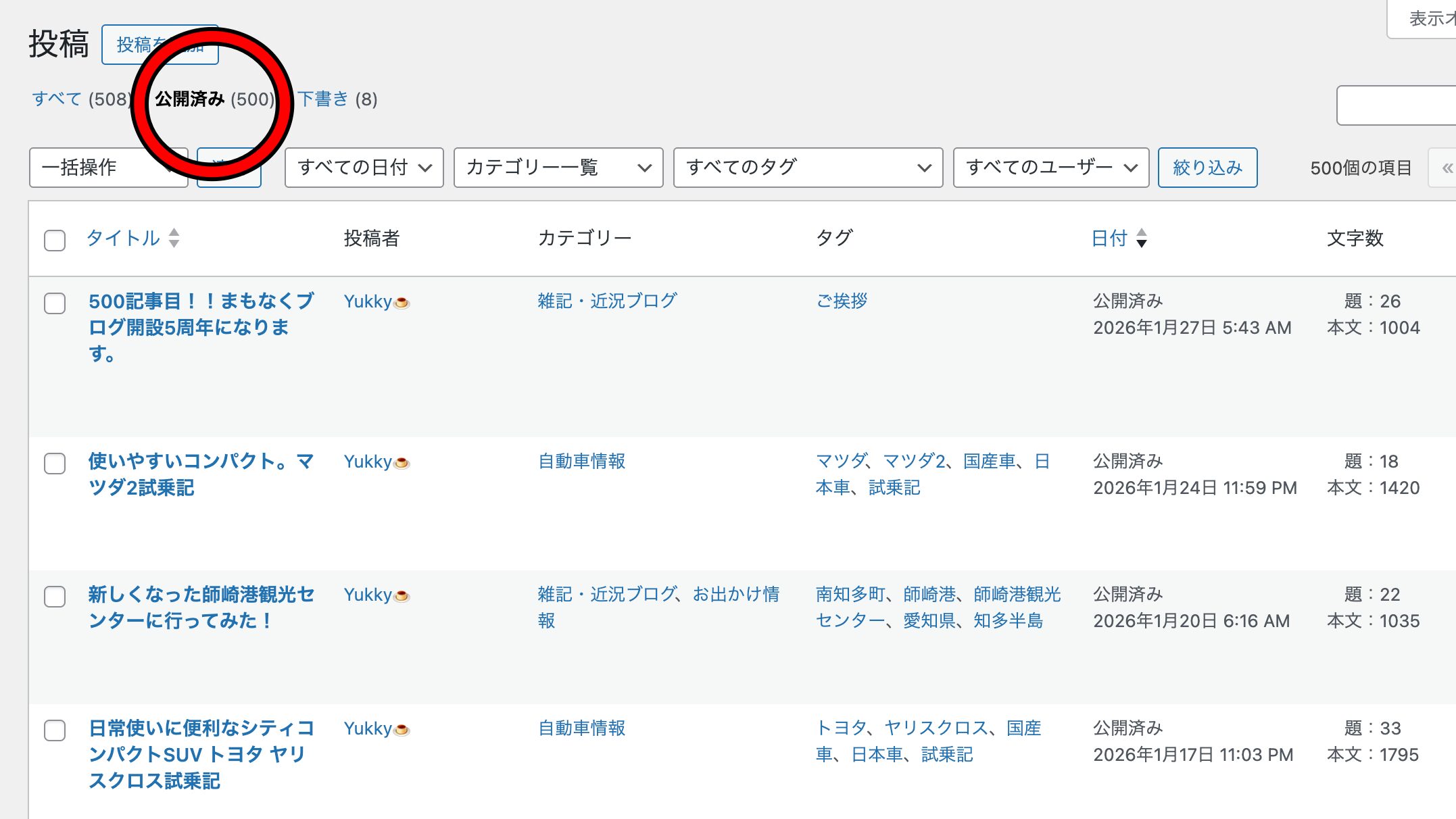Screen dimensions: 1456x819
Task: Click author Yukky on the ヤリスクロス試乗記 row
Action: 368,728
